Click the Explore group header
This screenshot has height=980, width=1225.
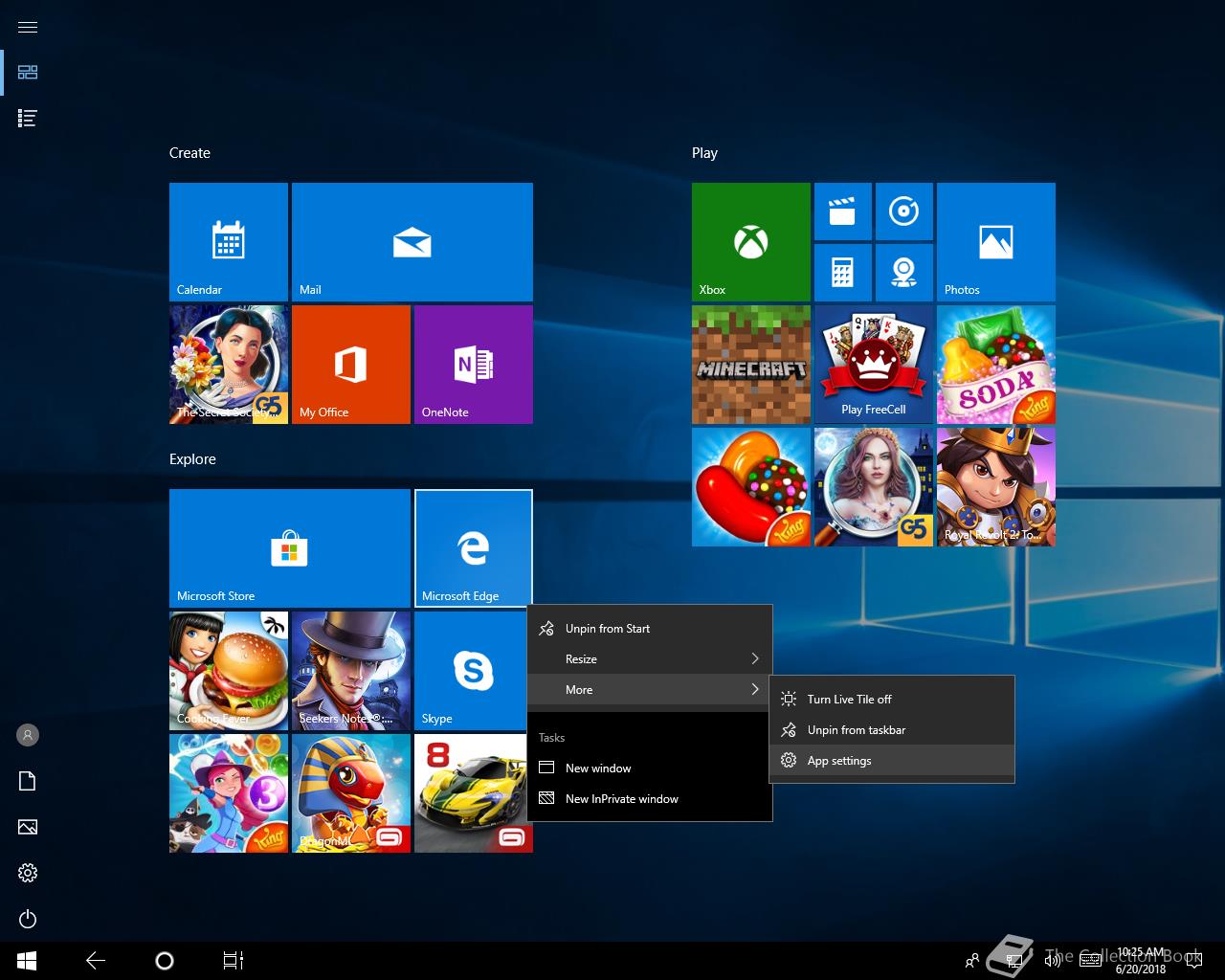point(192,459)
